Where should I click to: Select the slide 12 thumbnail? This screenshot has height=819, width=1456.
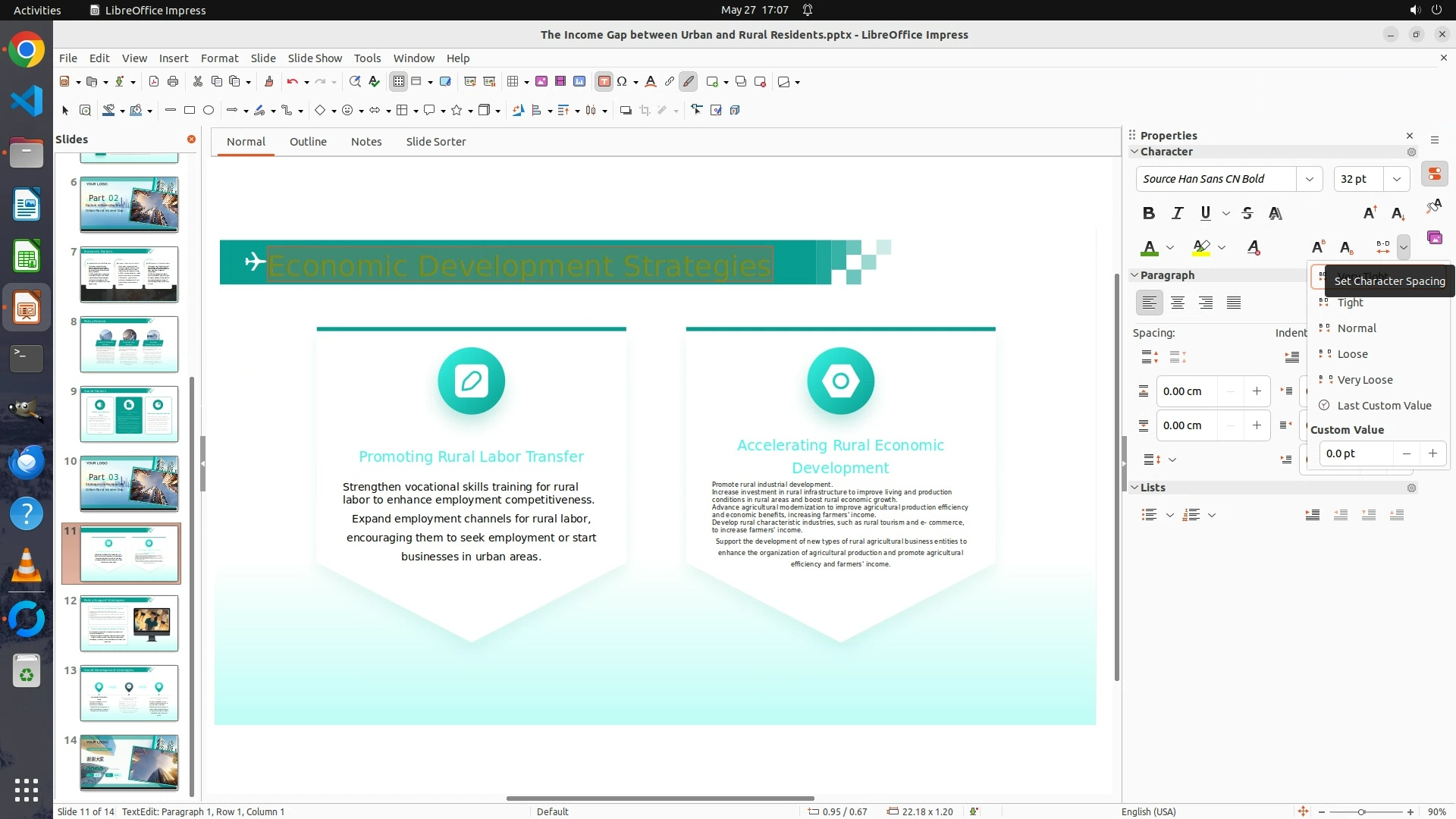129,623
